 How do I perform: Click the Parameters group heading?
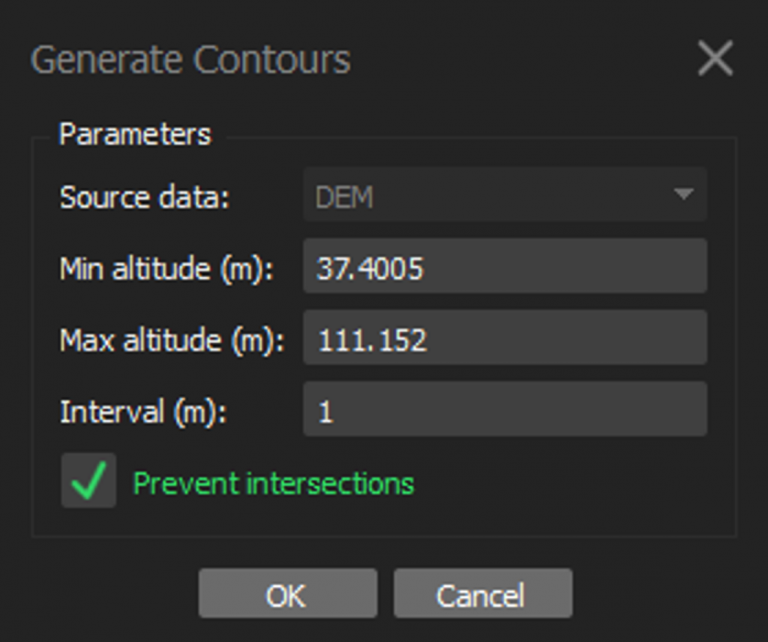pos(135,135)
